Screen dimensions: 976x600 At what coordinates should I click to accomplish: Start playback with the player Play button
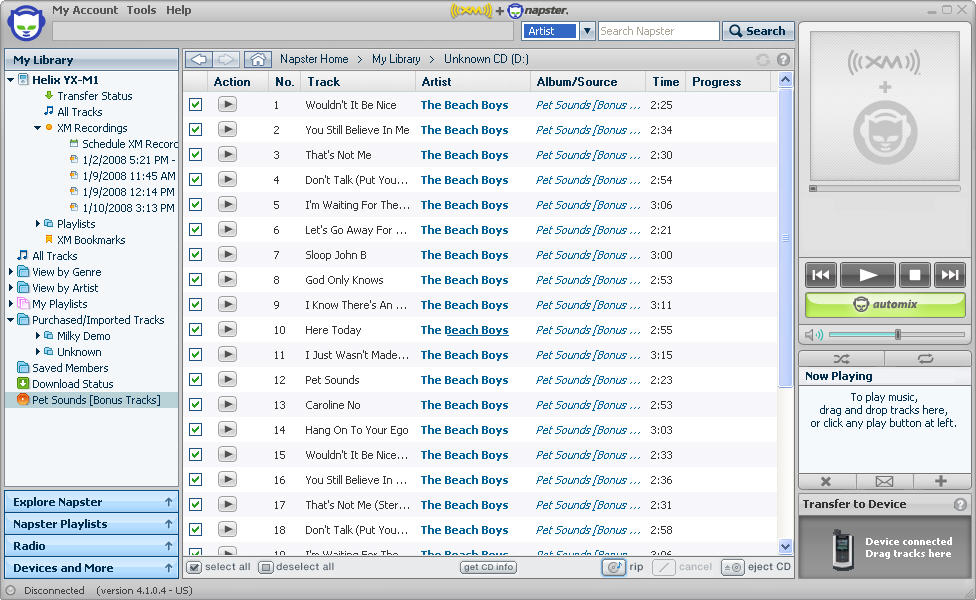point(868,275)
